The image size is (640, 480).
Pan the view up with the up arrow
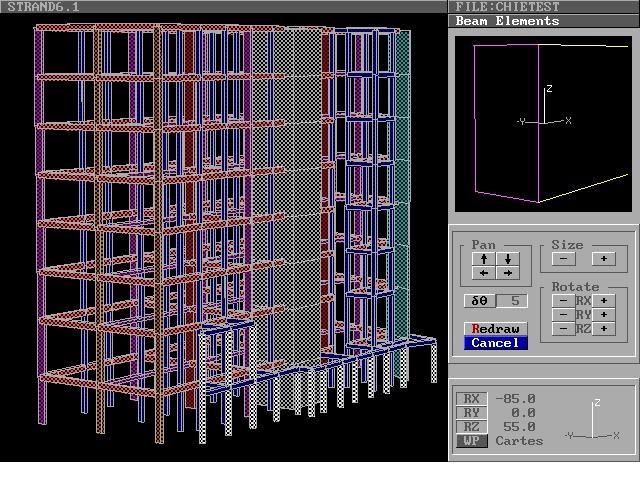[x=484, y=259]
